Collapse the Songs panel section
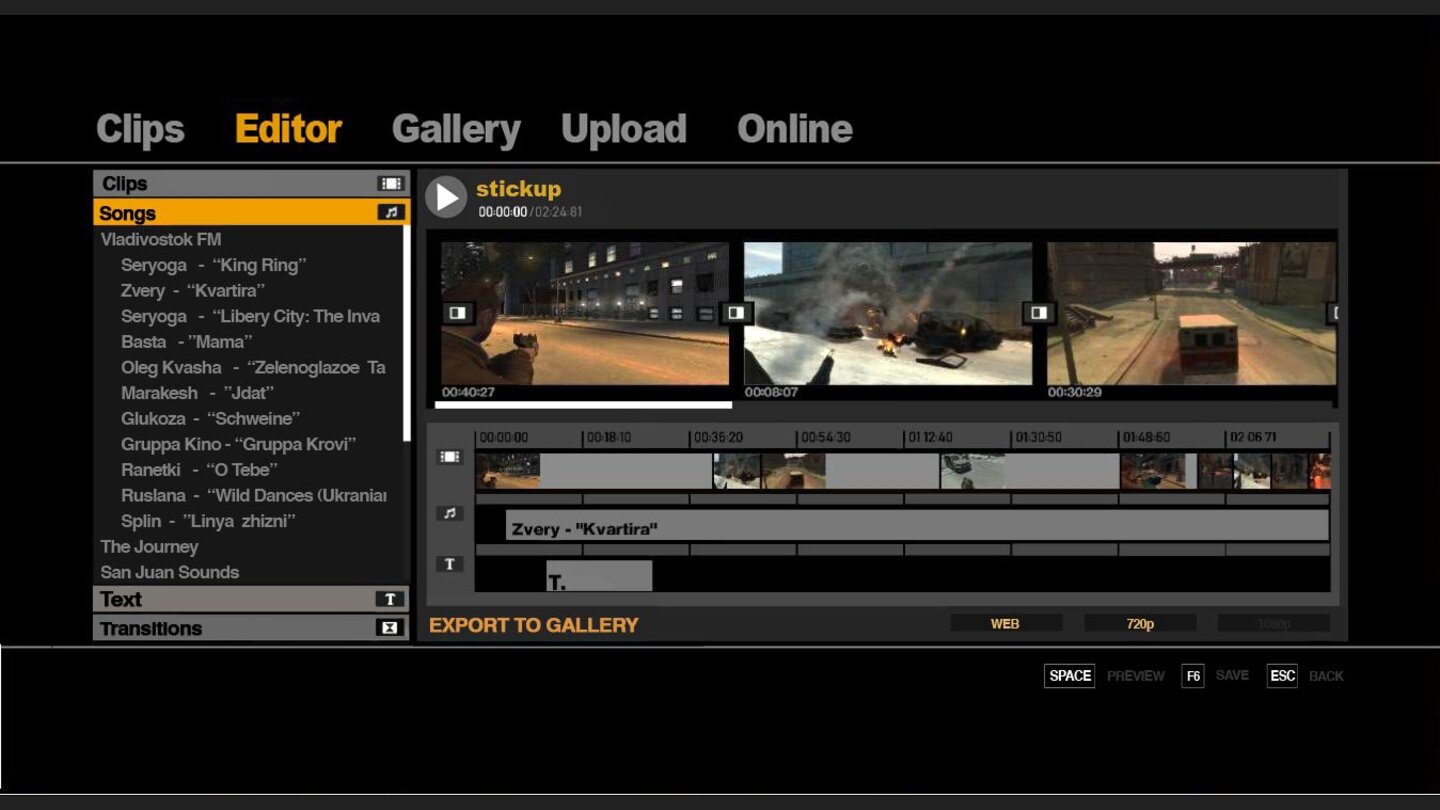This screenshot has width=1440, height=810. tap(251, 213)
